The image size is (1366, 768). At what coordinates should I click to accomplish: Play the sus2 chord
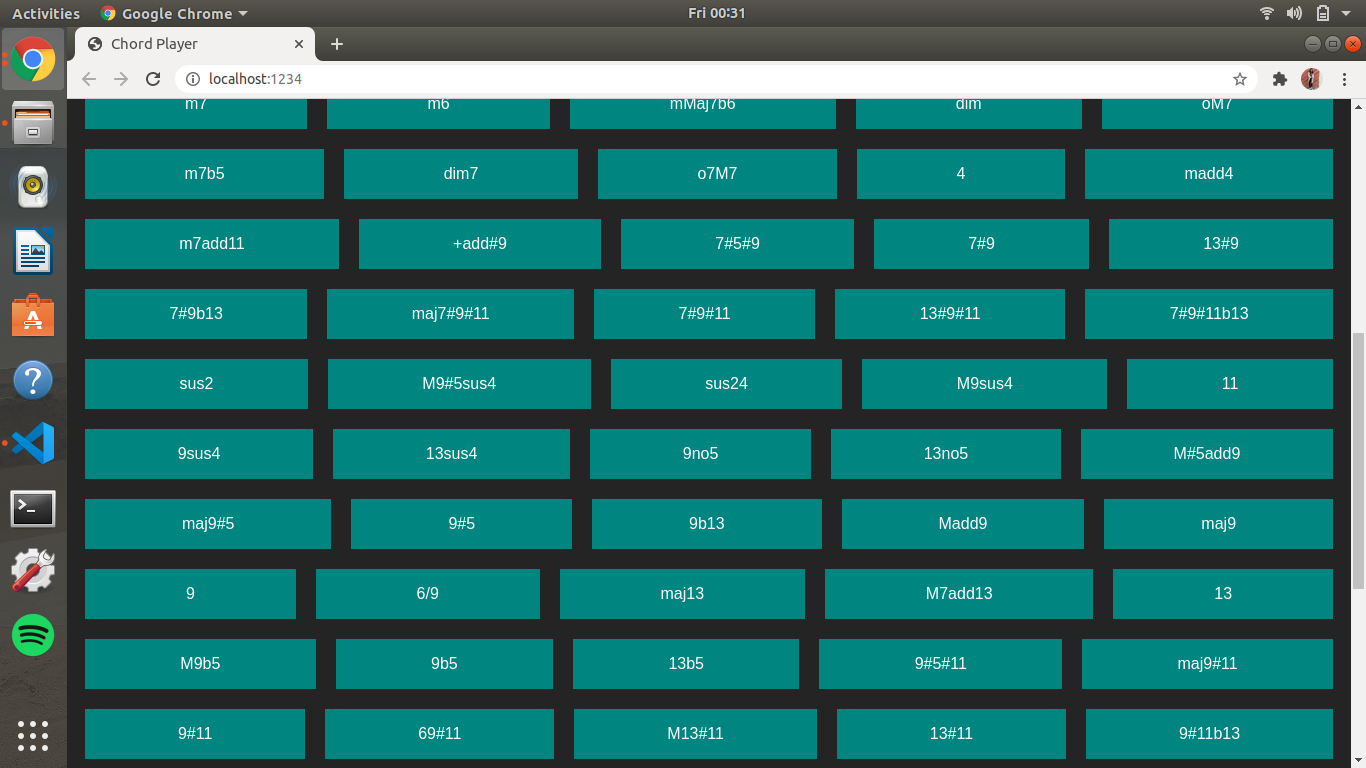196,384
